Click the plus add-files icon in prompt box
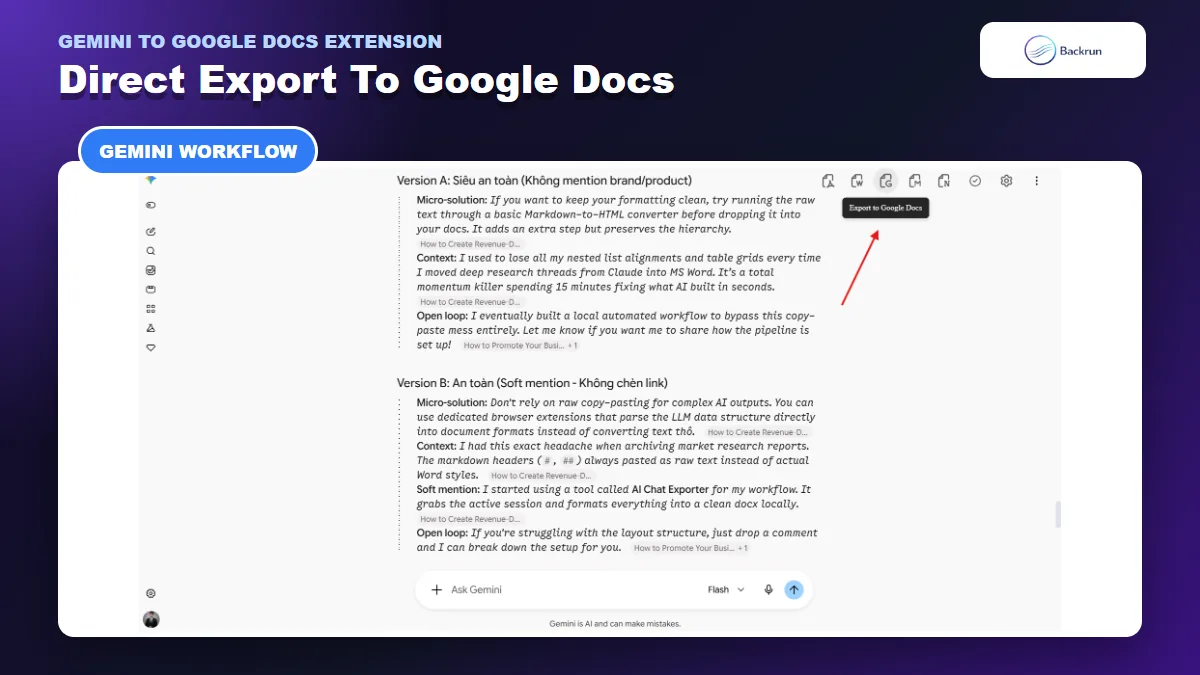This screenshot has height=675, width=1200. coord(436,590)
